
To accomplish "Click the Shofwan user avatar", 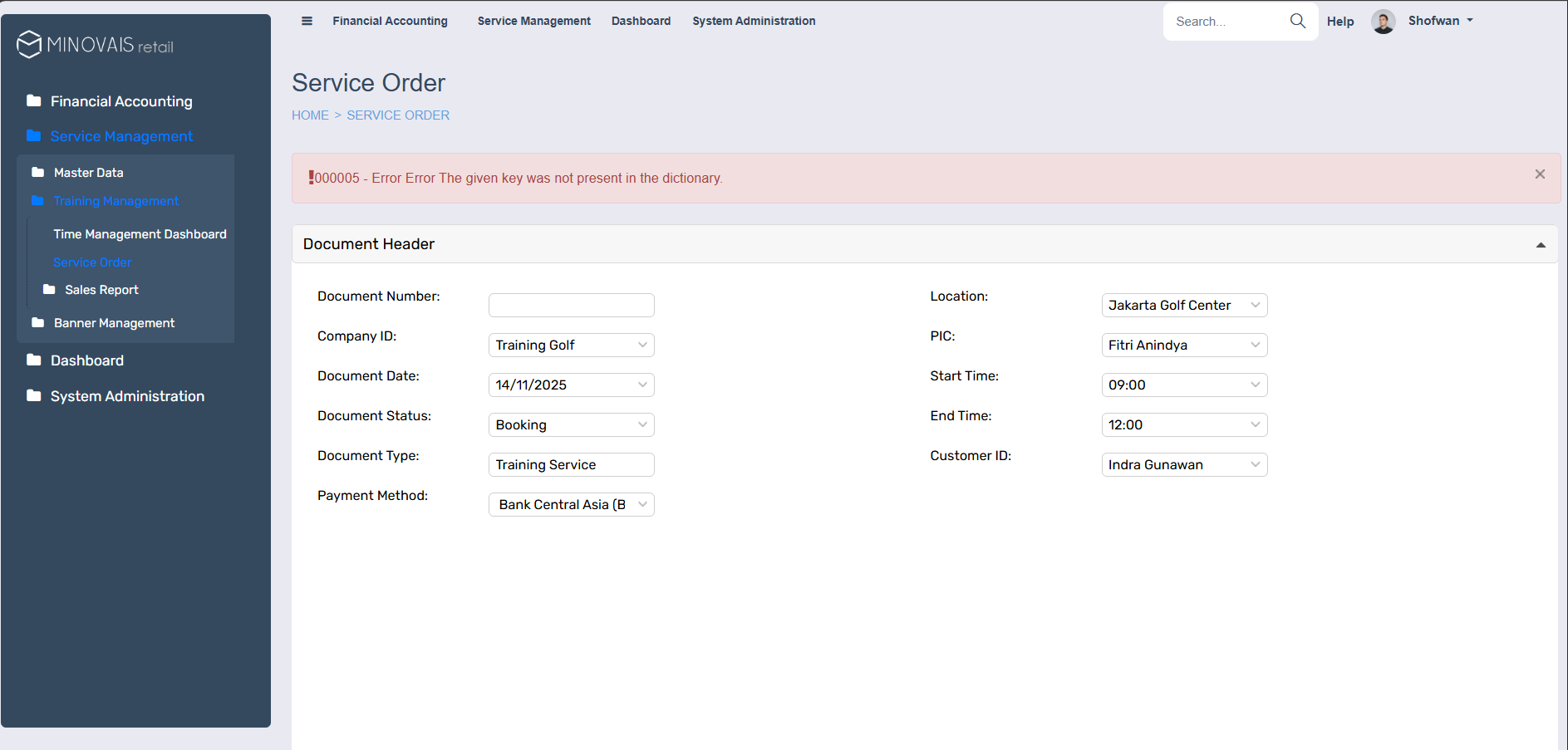I will coord(1383,22).
